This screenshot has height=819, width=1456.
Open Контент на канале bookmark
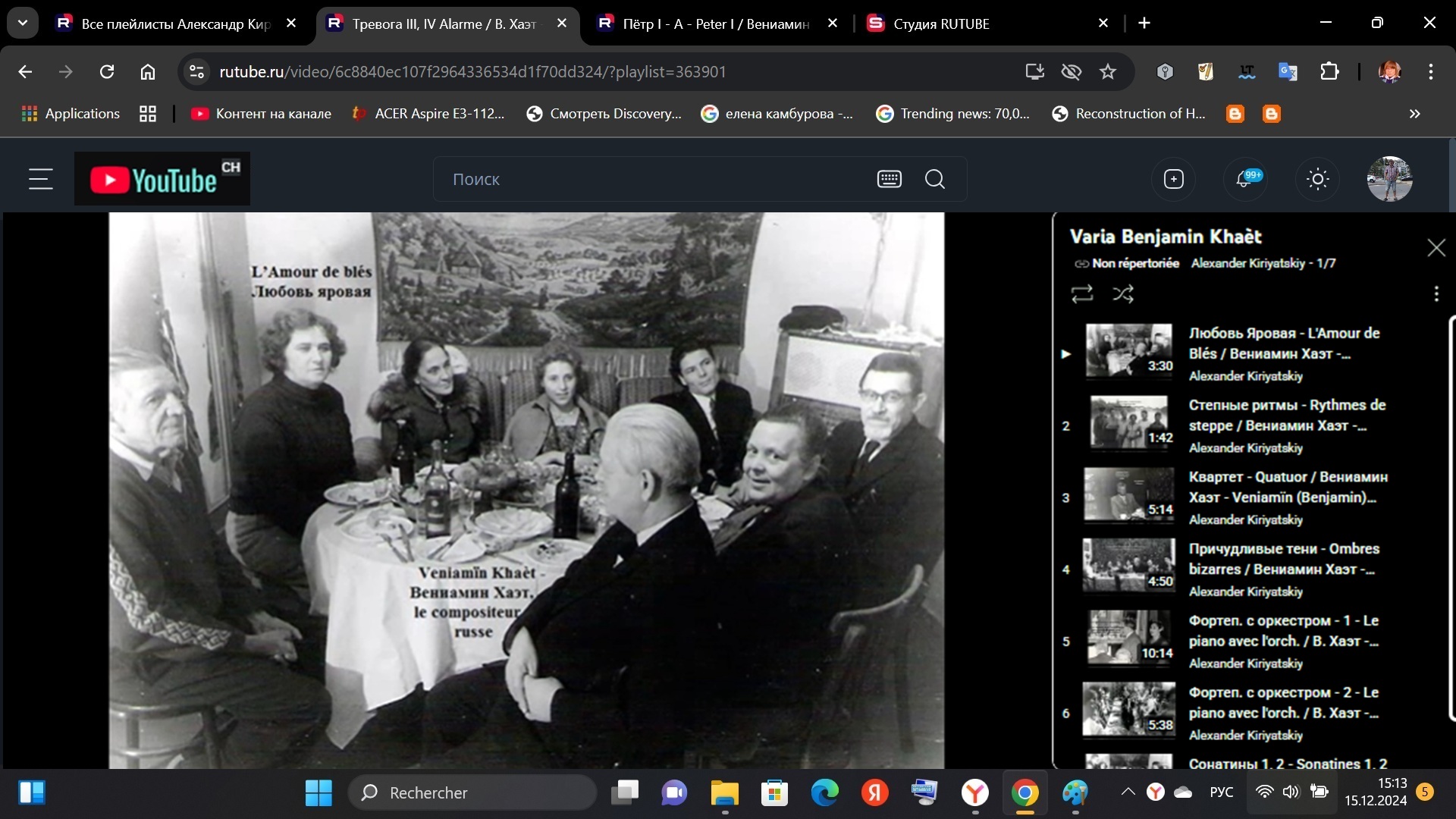261,114
